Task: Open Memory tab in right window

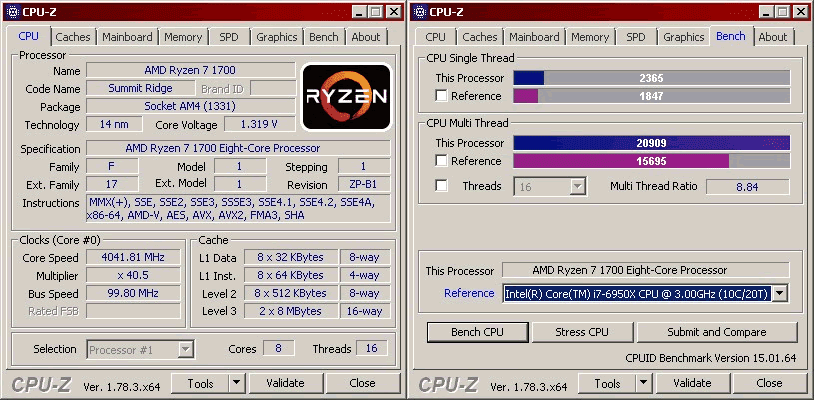Action: tap(590, 37)
